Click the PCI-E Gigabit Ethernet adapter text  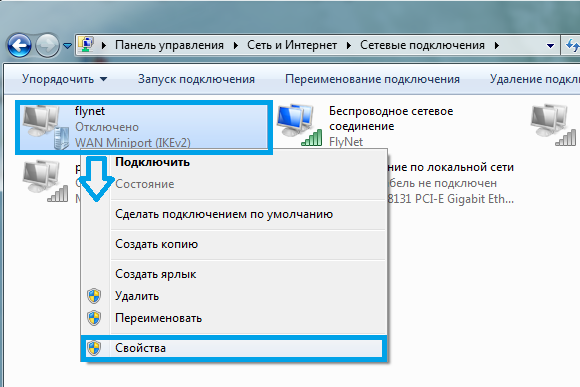tap(451, 199)
